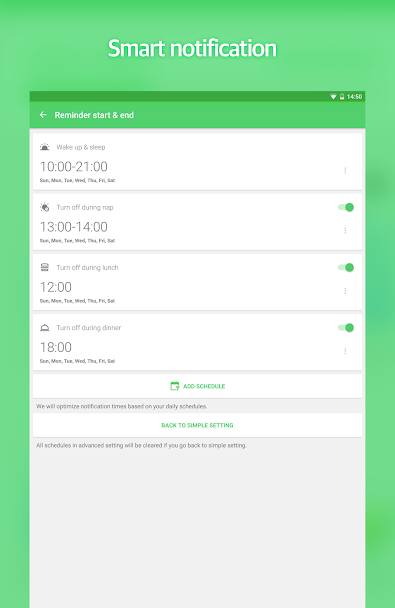The width and height of the screenshot is (395, 608).
Task: Disable Turn off during nap switch
Action: point(346,207)
